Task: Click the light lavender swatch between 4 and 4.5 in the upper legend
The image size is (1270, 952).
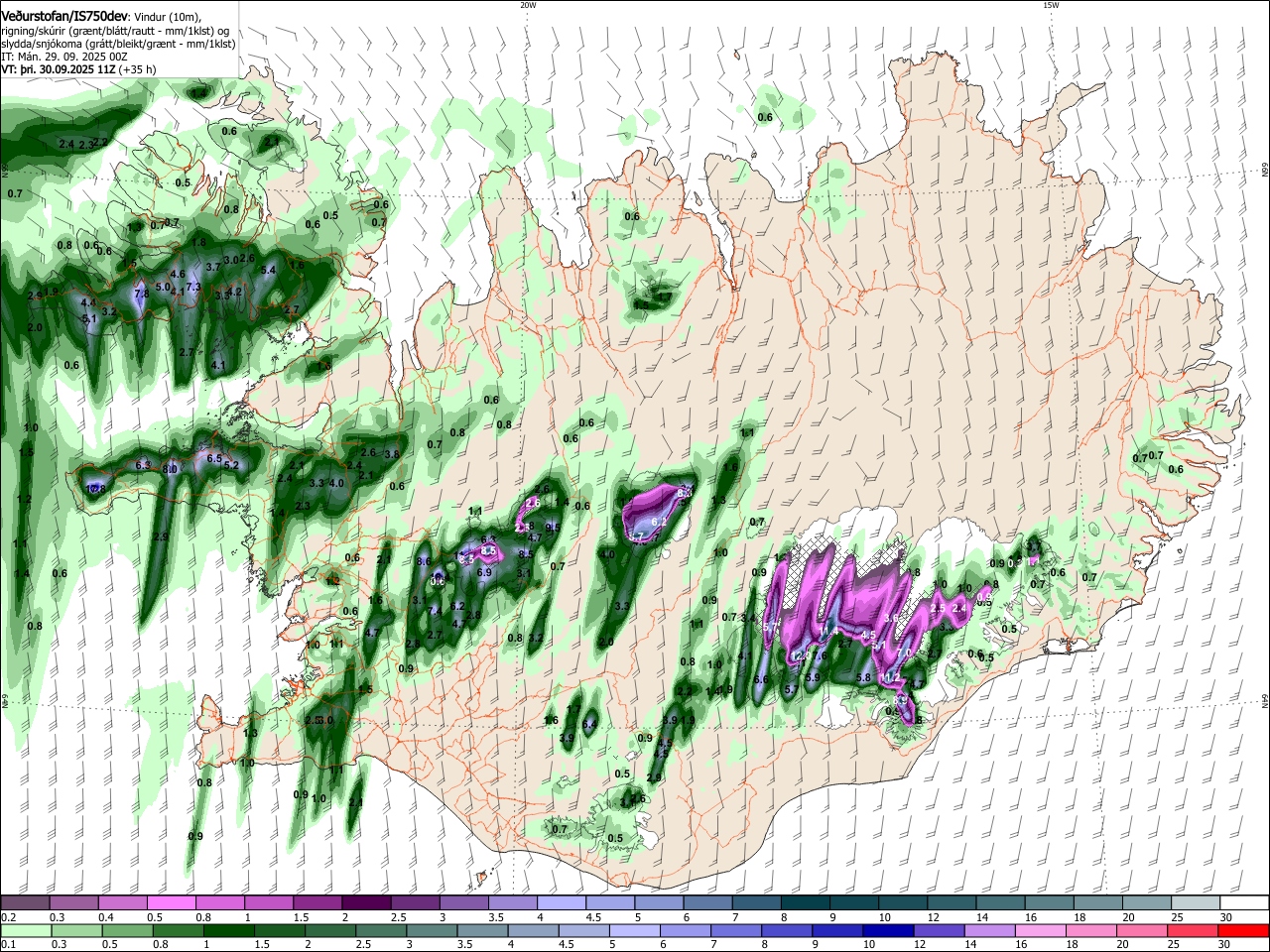Action: [562, 903]
